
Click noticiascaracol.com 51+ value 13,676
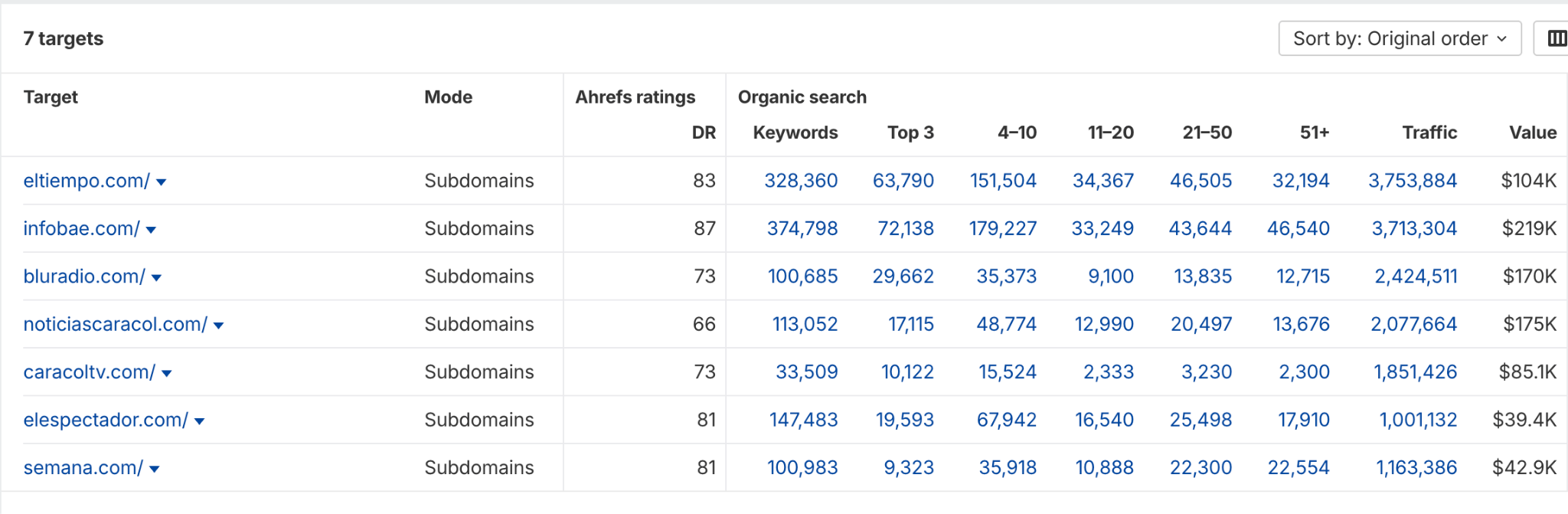tap(1303, 324)
